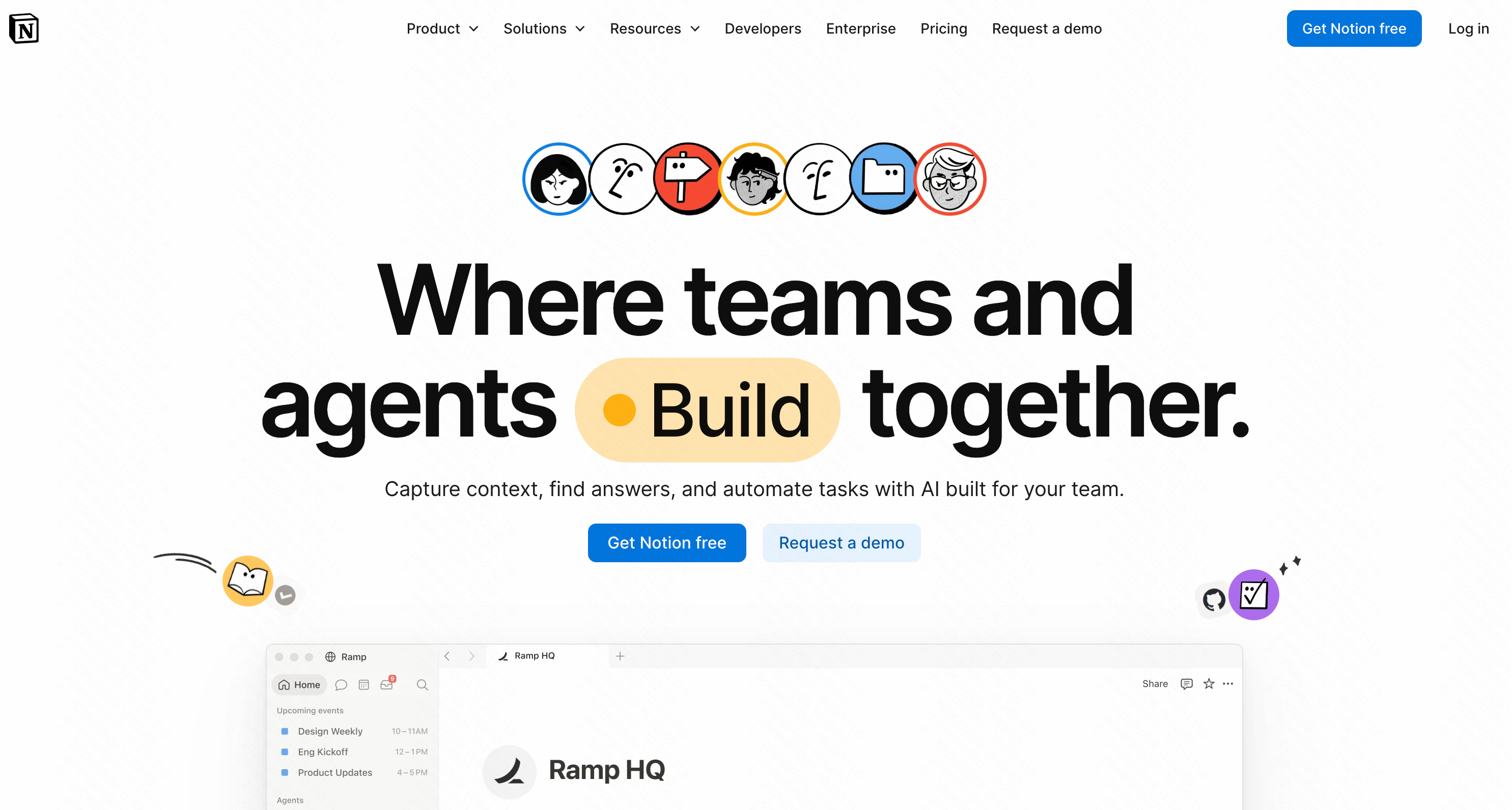Click Home in the sidebar
This screenshot has height=810, width=1512.
click(299, 684)
